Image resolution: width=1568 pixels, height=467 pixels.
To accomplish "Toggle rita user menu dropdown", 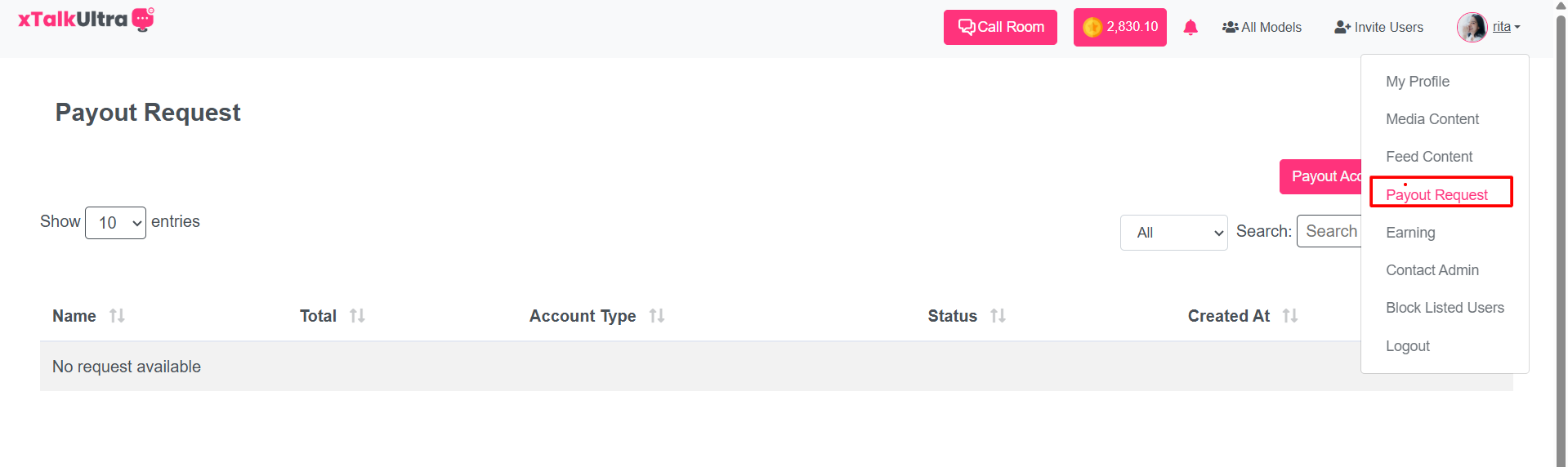I will (1506, 27).
